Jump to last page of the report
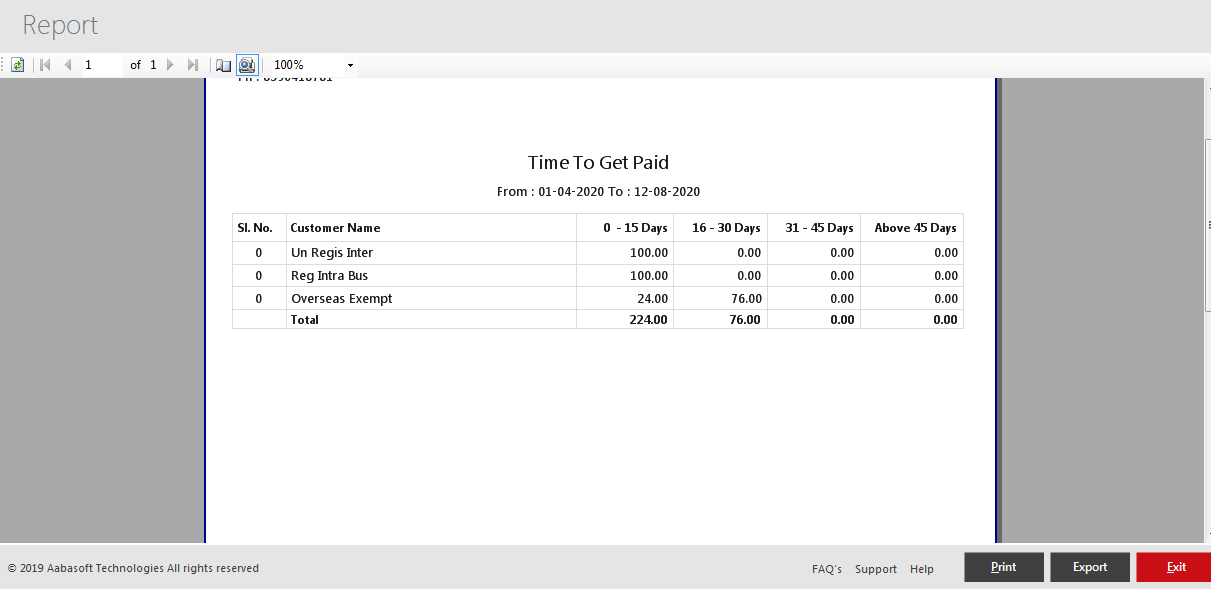 193,65
